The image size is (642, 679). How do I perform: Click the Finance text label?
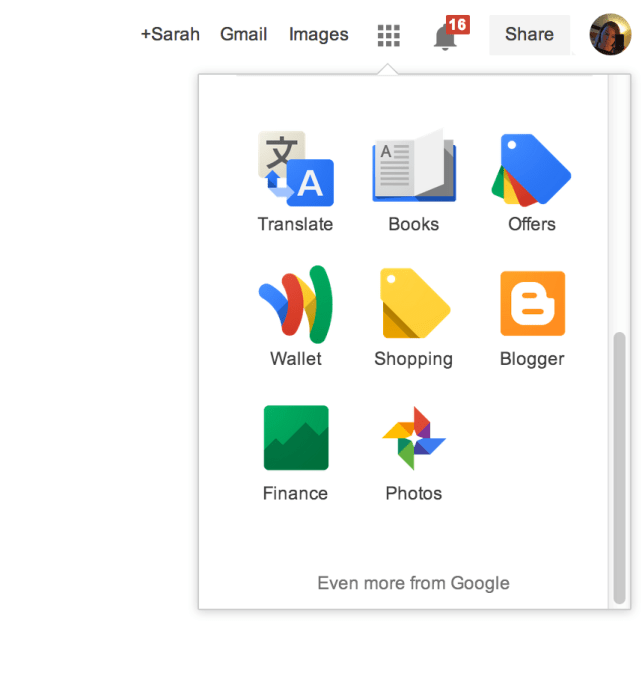pos(295,493)
